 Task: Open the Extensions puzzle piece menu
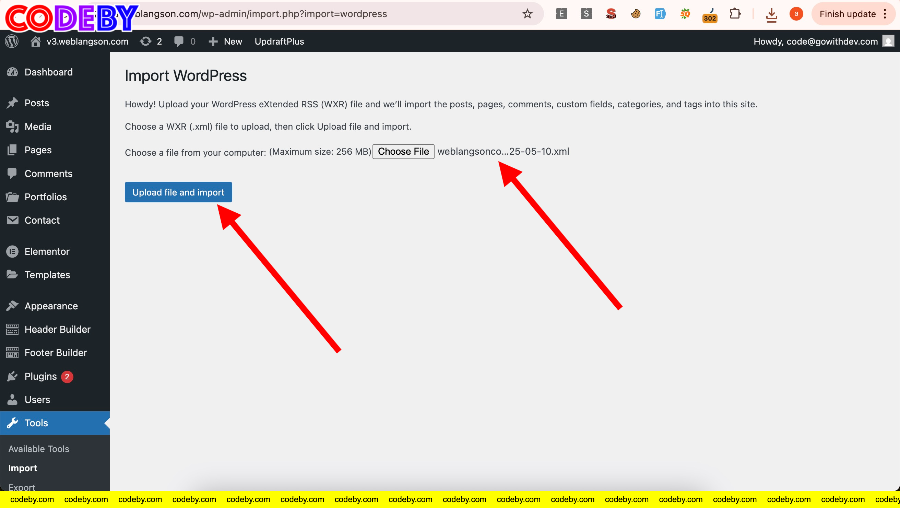[x=735, y=14]
